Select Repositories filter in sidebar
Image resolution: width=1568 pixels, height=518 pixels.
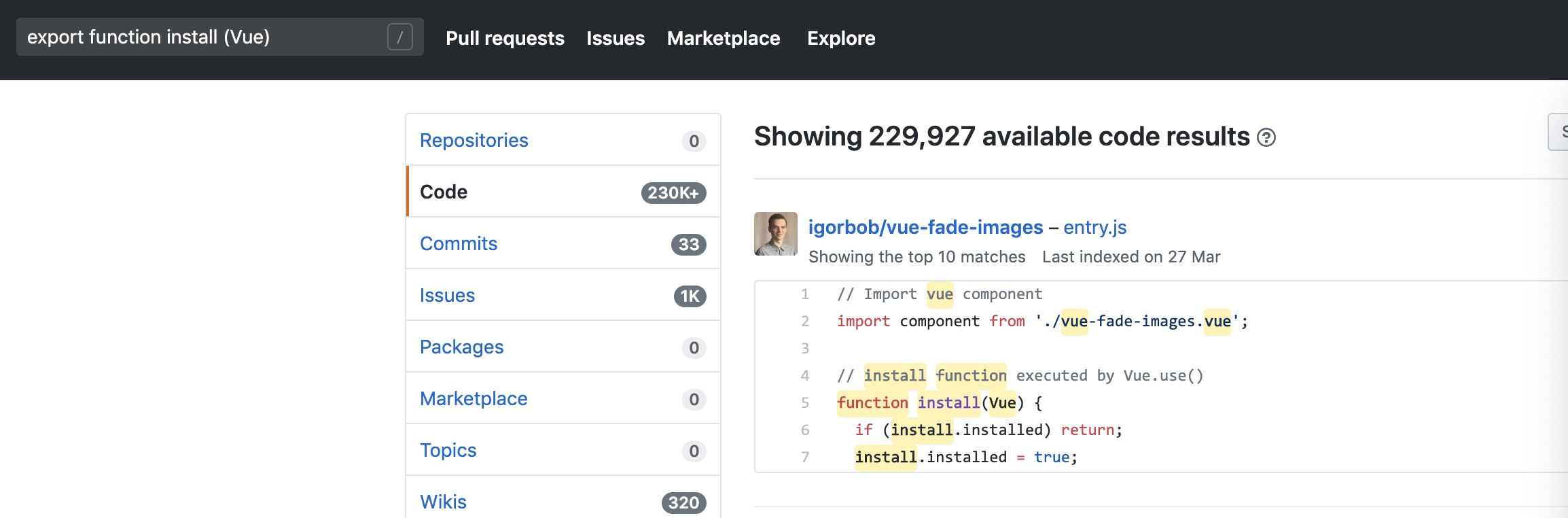pos(563,140)
